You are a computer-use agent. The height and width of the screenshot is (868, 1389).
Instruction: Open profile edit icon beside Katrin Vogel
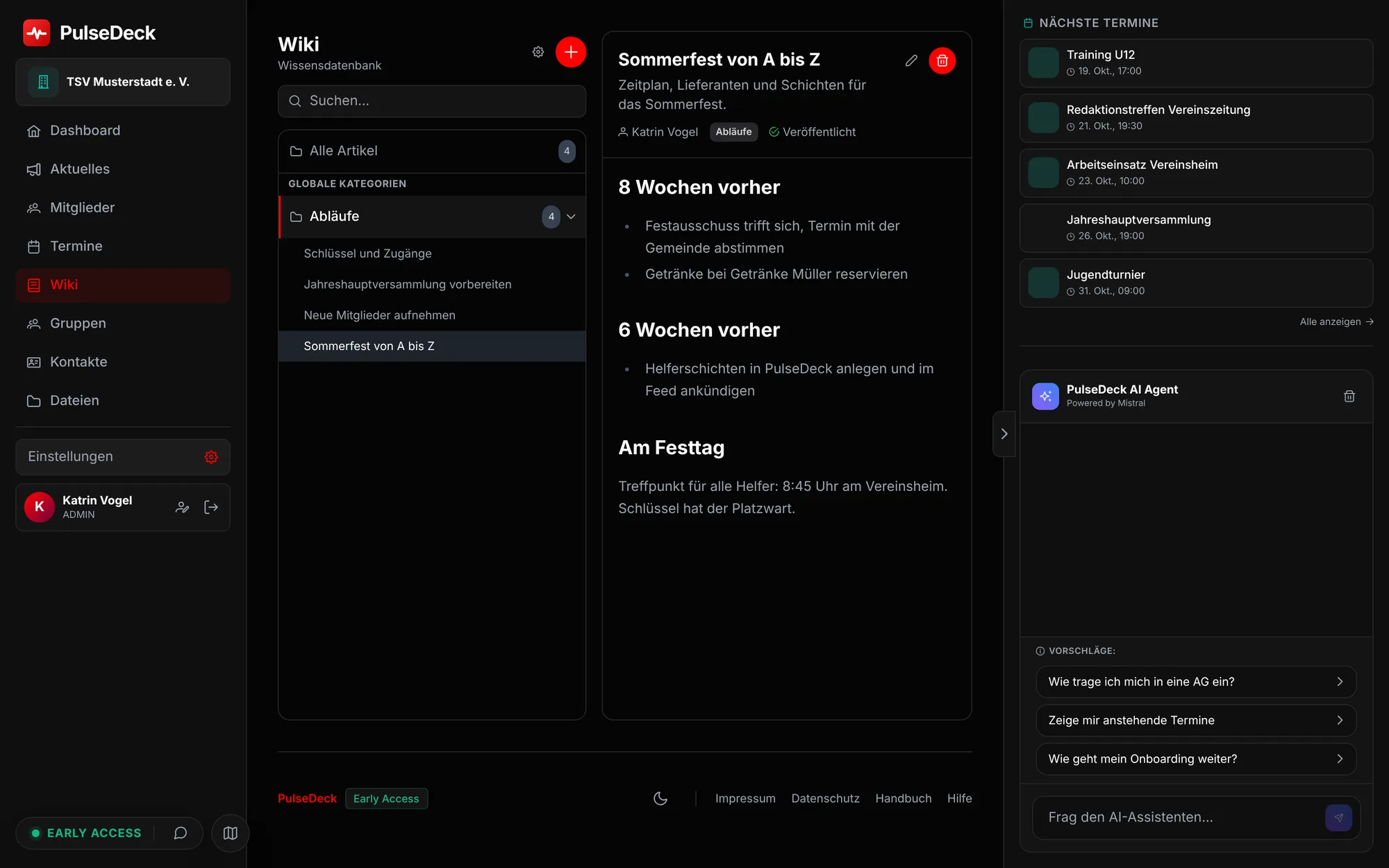[182, 508]
